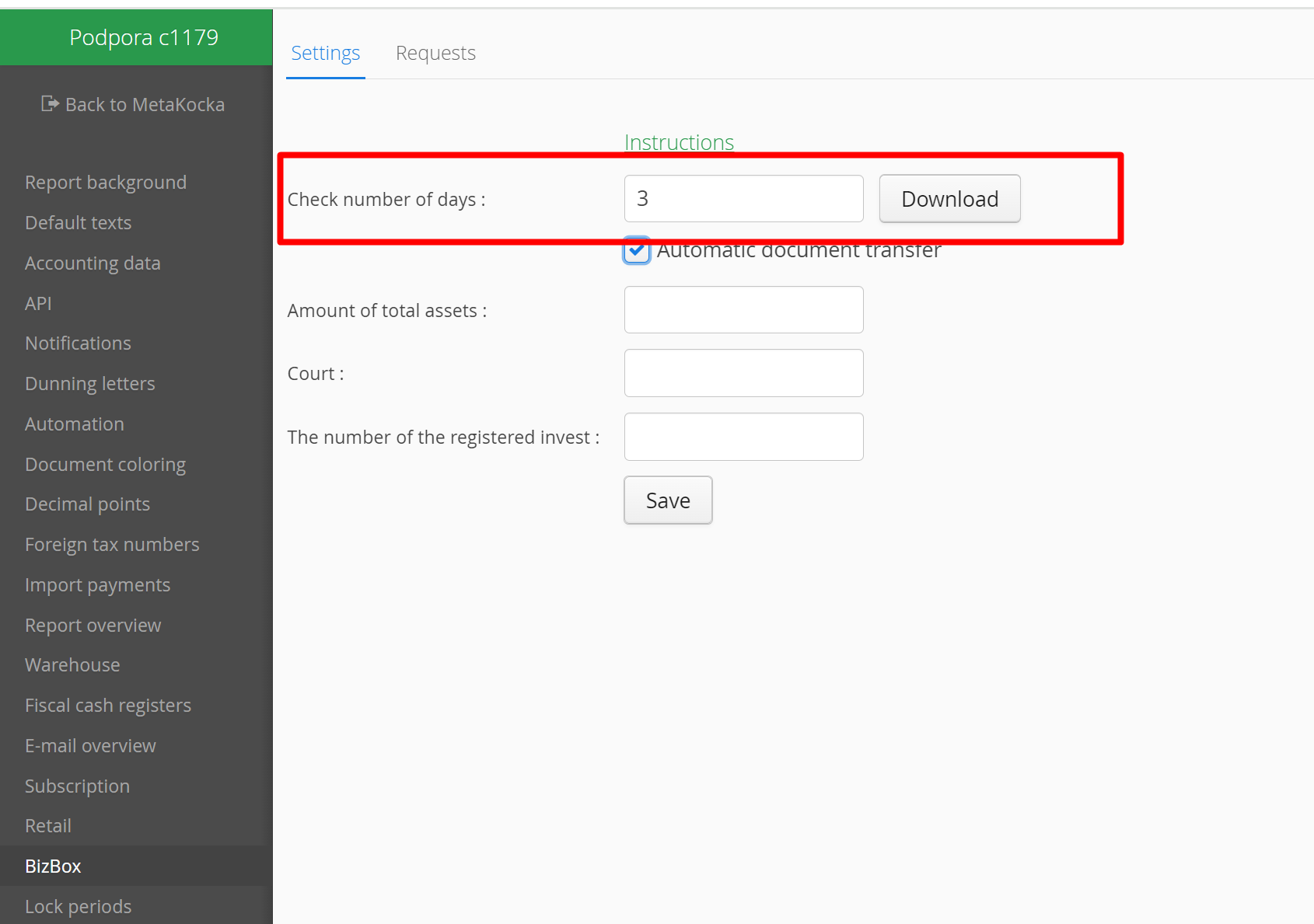This screenshot has height=924, width=1314.
Task: Click the Amount of total assets field
Action: click(743, 310)
